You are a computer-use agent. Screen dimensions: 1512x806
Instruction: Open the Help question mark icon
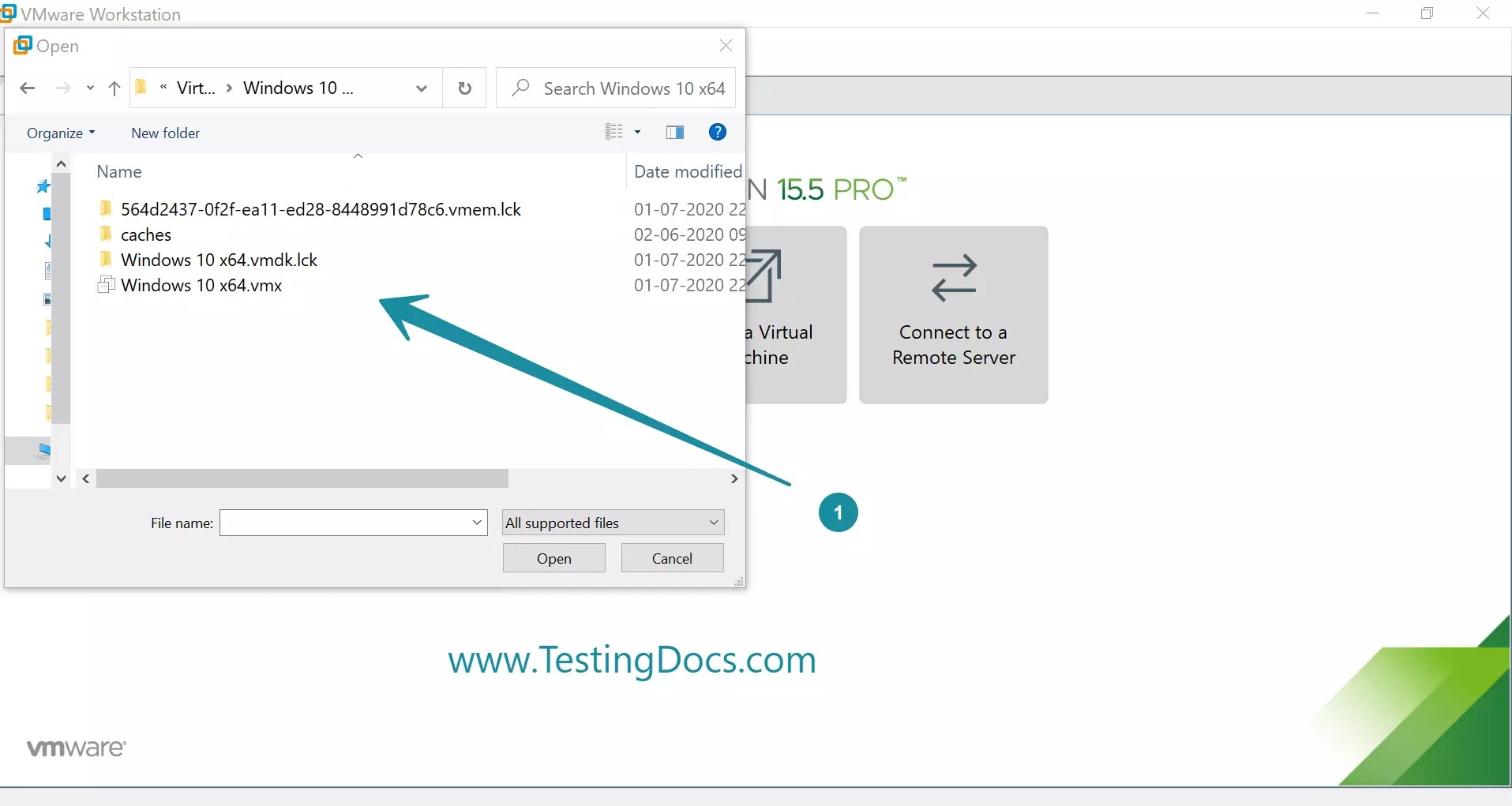pyautogui.click(x=718, y=132)
